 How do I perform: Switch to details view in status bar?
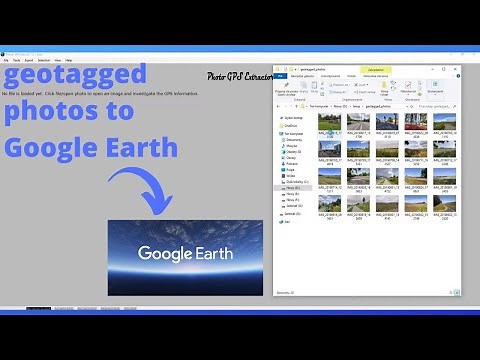(451, 293)
